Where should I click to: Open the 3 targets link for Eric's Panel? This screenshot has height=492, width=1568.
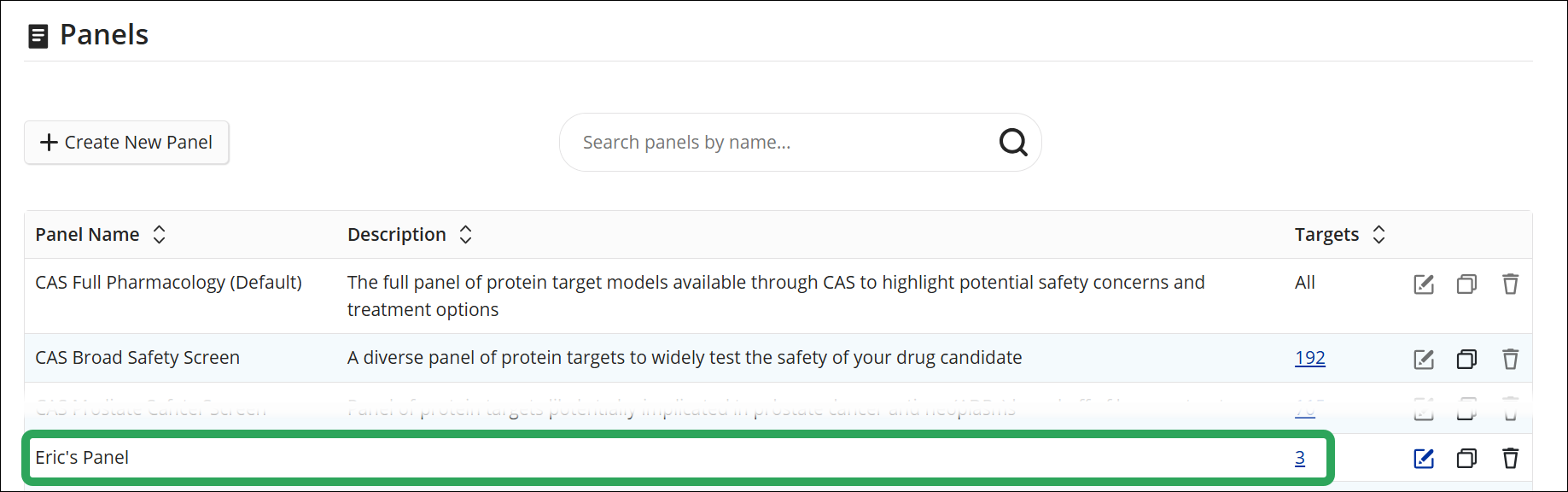(1299, 458)
